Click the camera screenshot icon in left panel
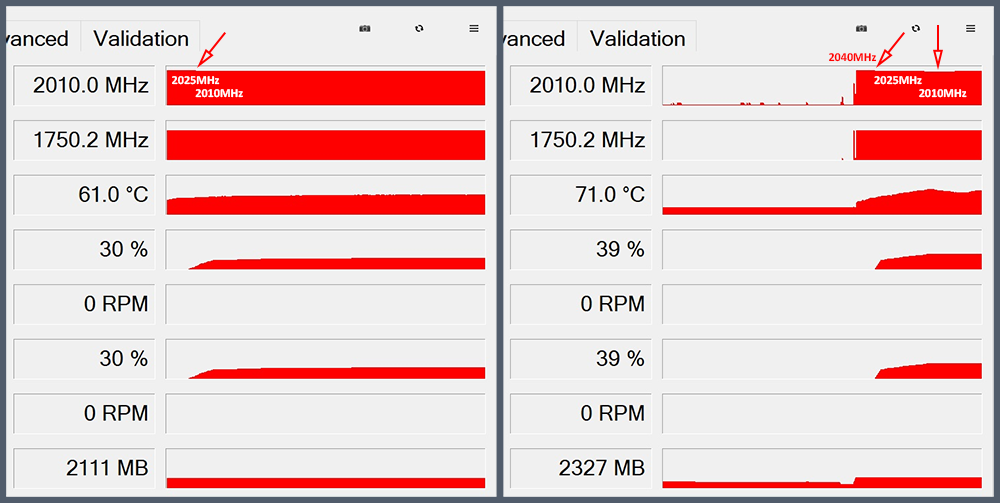This screenshot has width=1000, height=503. tap(365, 29)
